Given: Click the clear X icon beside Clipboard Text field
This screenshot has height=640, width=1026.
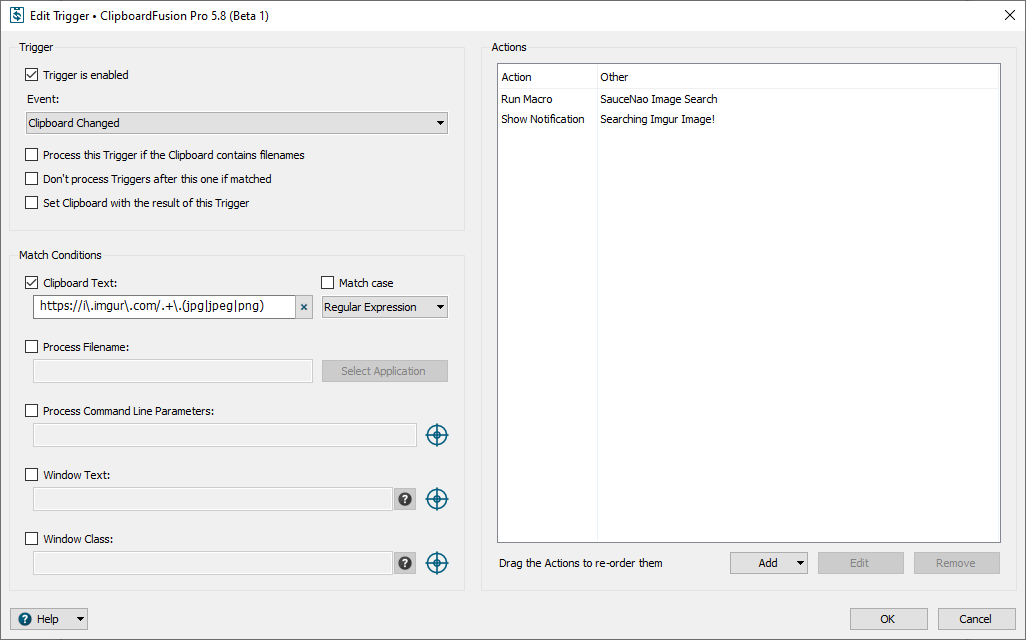Looking at the screenshot, I should [304, 307].
